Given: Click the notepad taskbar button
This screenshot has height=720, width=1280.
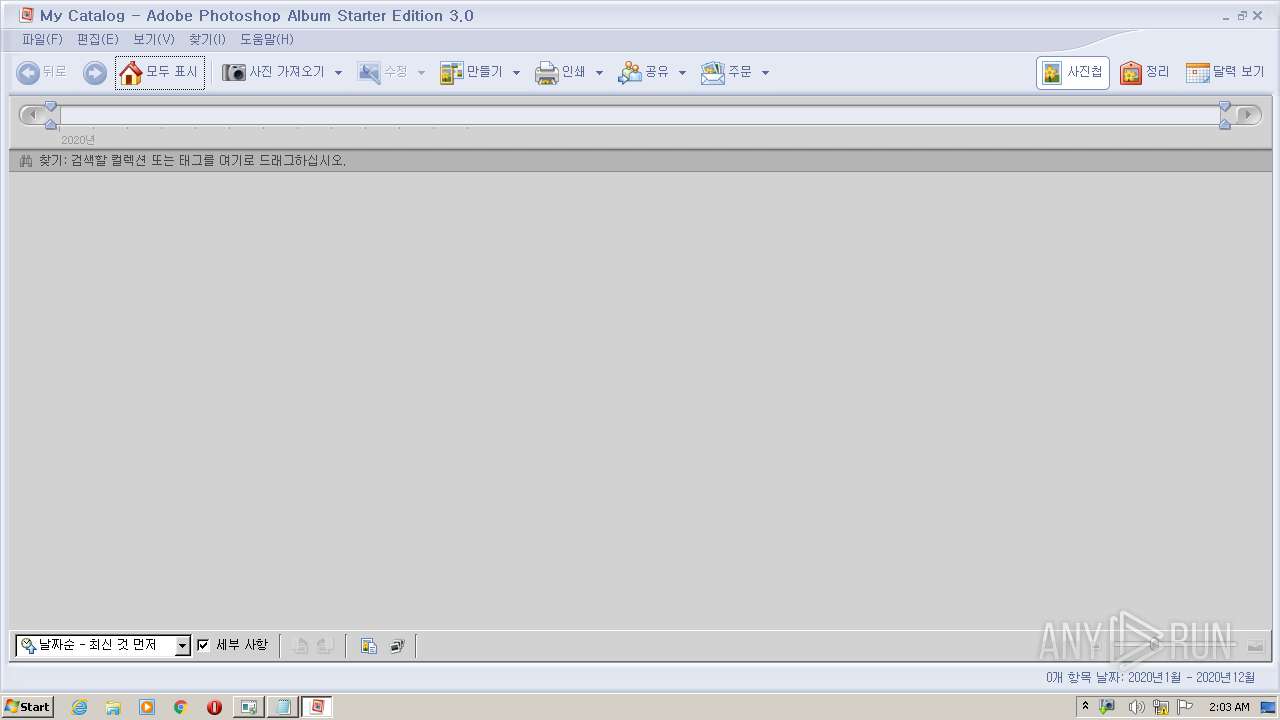Looking at the screenshot, I should [x=283, y=707].
